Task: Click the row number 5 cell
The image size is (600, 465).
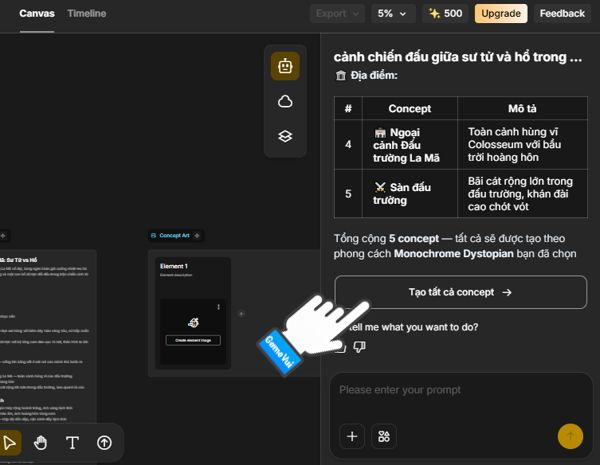Action: (x=348, y=194)
